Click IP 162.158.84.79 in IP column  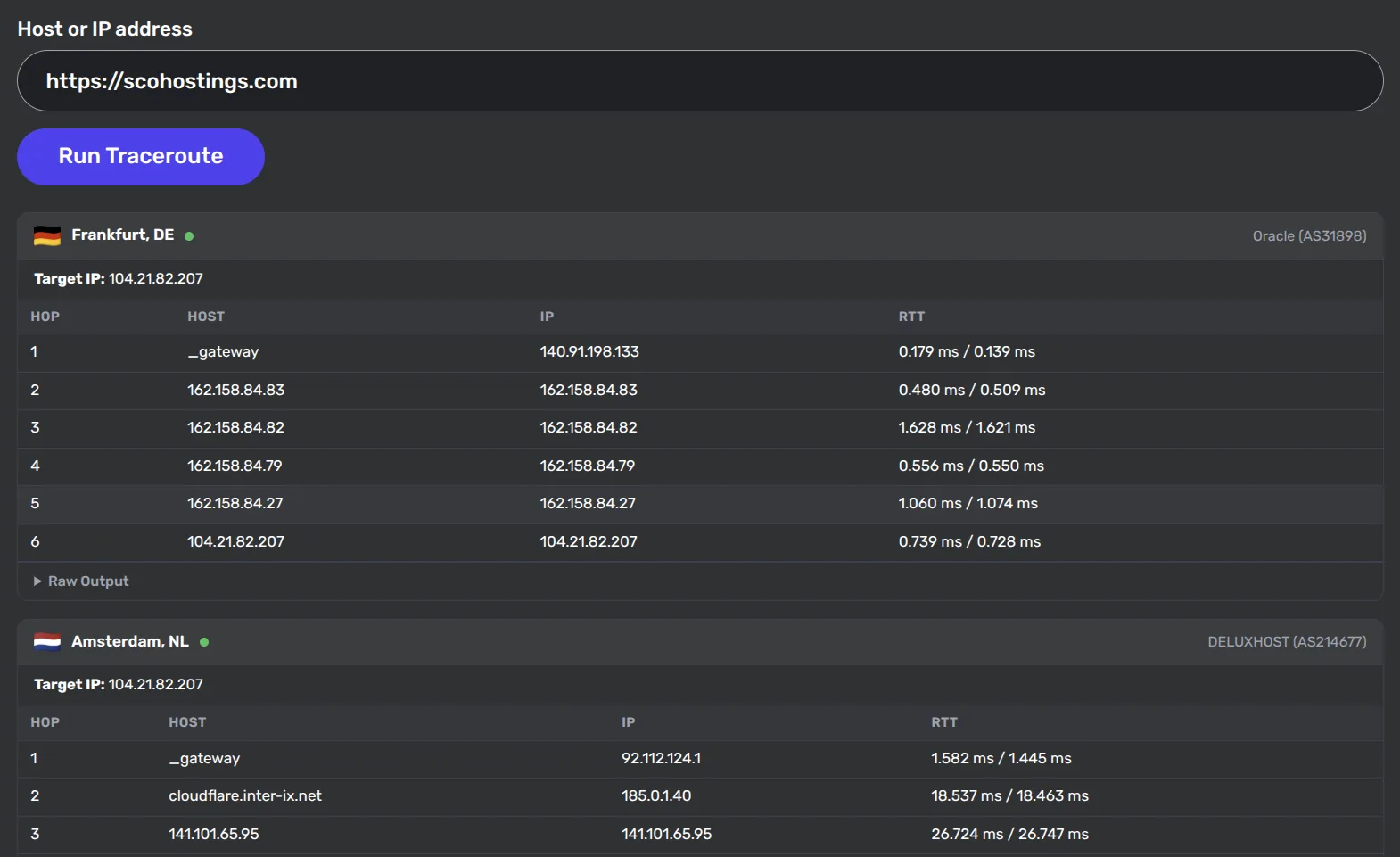(x=588, y=466)
